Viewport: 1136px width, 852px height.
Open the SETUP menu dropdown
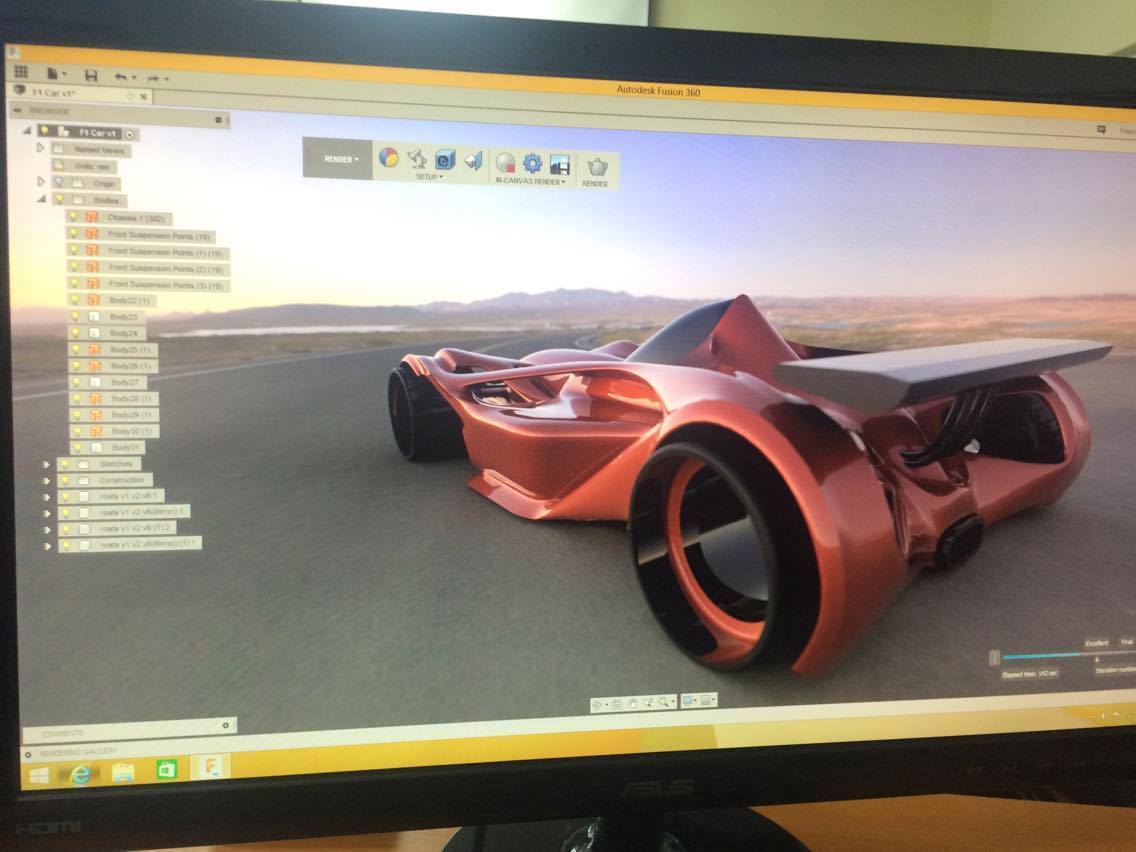pyautogui.click(x=429, y=177)
